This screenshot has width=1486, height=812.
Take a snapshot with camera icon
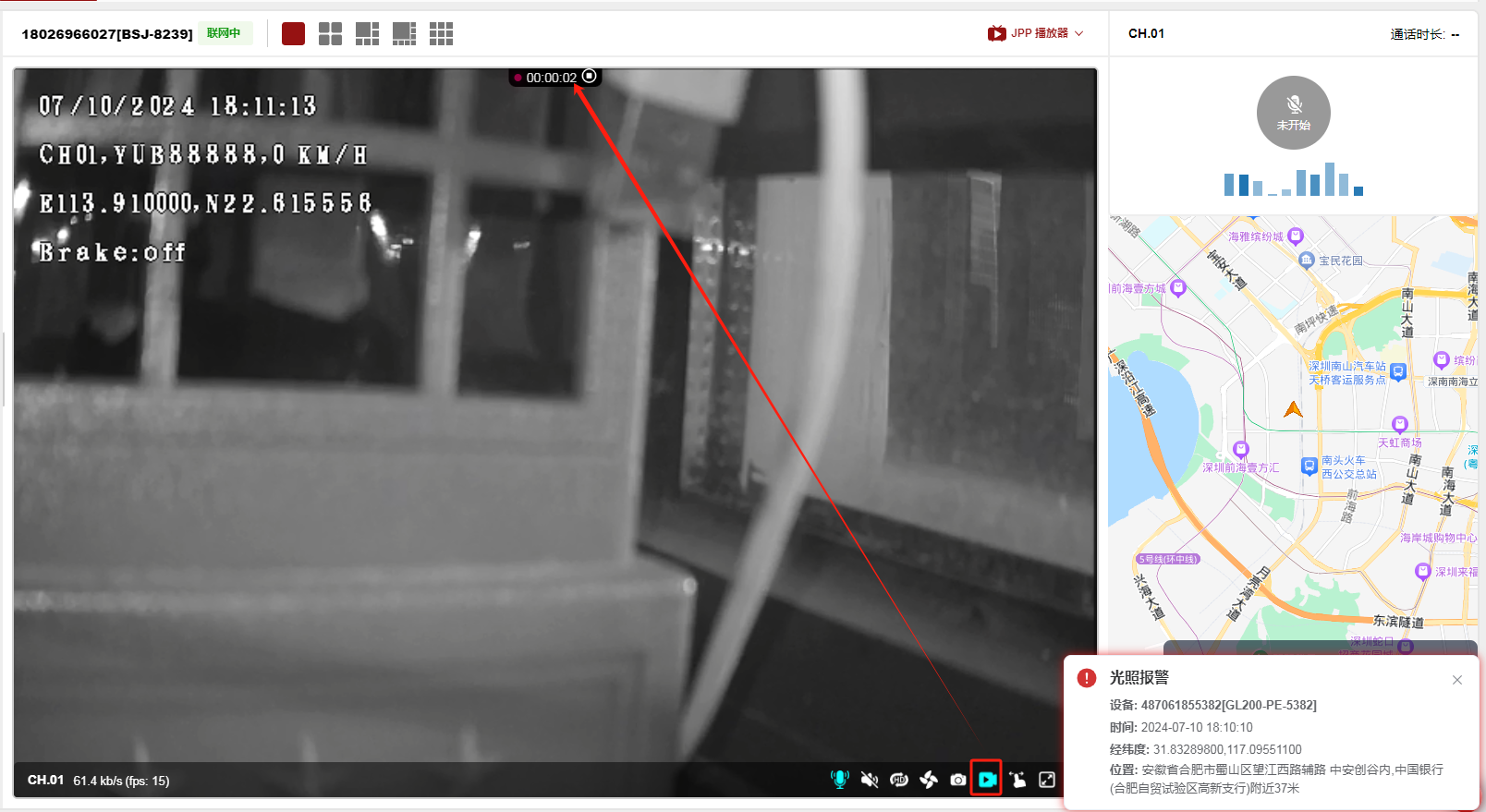[x=958, y=780]
